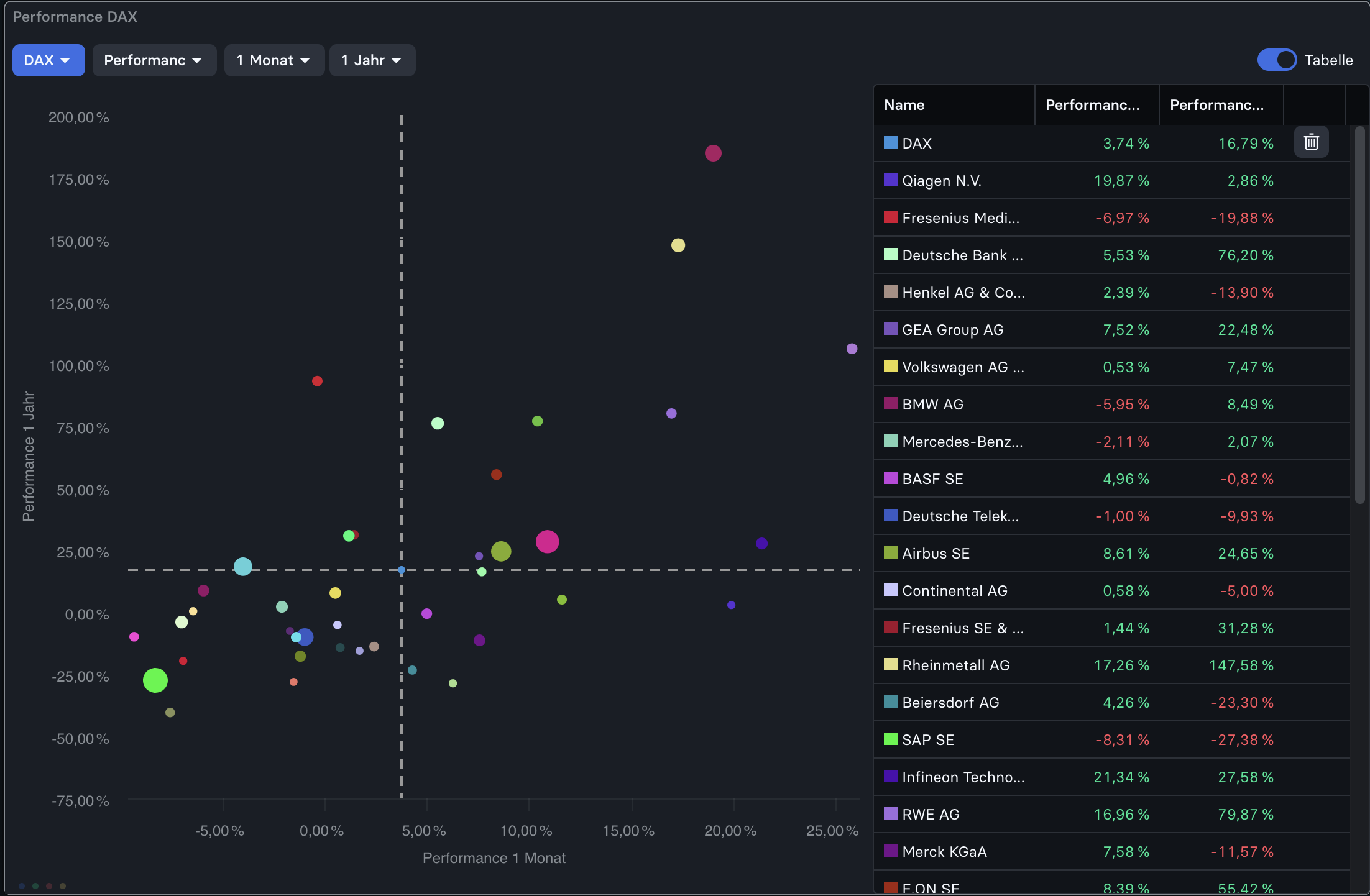Click the Airbus SE olive indicator icon
1370x896 pixels.
pos(890,553)
